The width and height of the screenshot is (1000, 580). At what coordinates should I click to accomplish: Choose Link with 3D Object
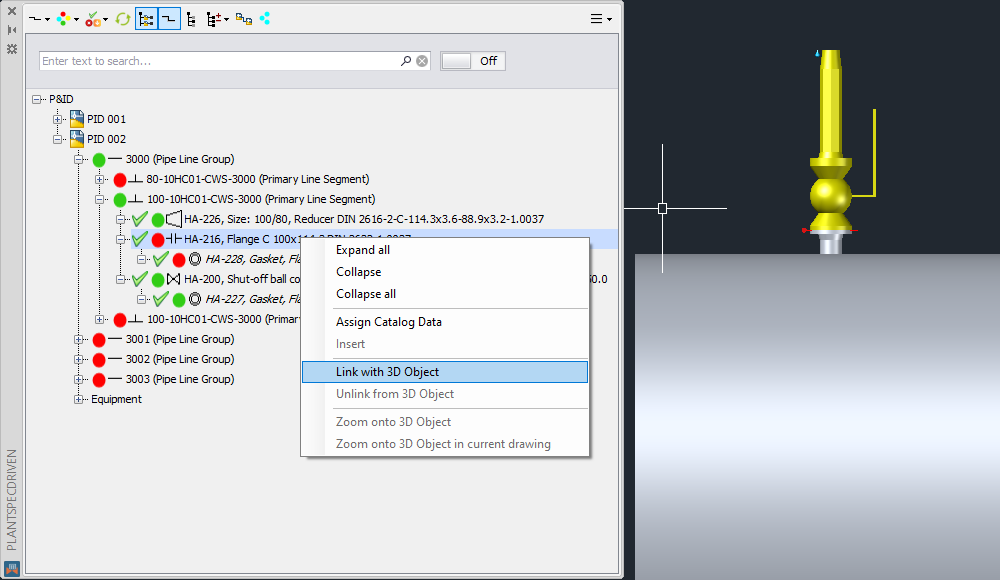click(445, 372)
